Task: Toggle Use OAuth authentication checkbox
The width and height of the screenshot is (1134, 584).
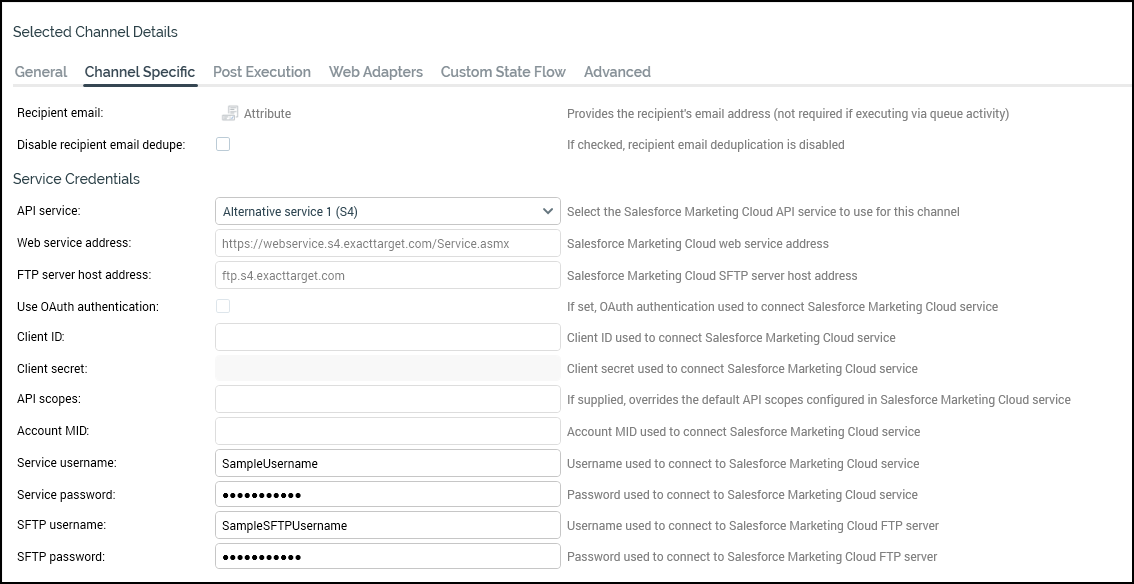Action: pos(223,306)
